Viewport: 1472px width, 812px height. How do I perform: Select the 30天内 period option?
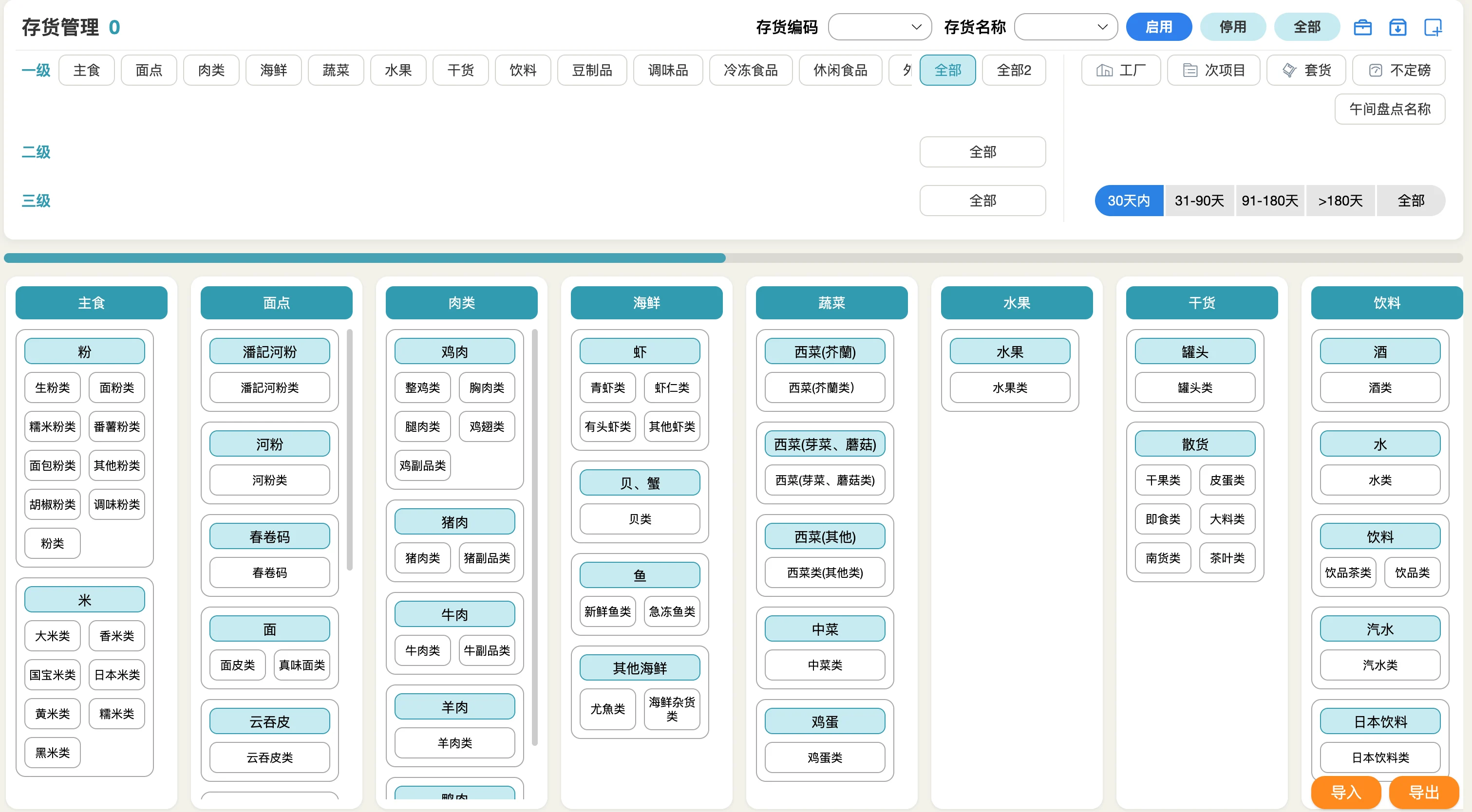pos(1129,201)
